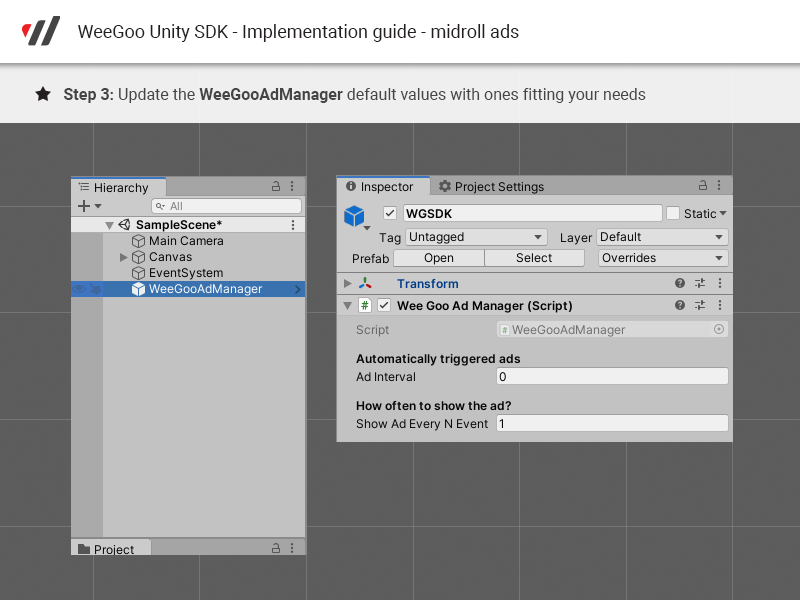
Task: Expand the Transform component foldout
Action: click(x=347, y=283)
